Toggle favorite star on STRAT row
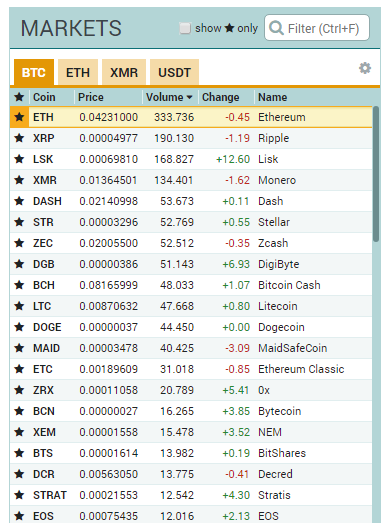The width and height of the screenshot is (388, 523). [x=19, y=495]
